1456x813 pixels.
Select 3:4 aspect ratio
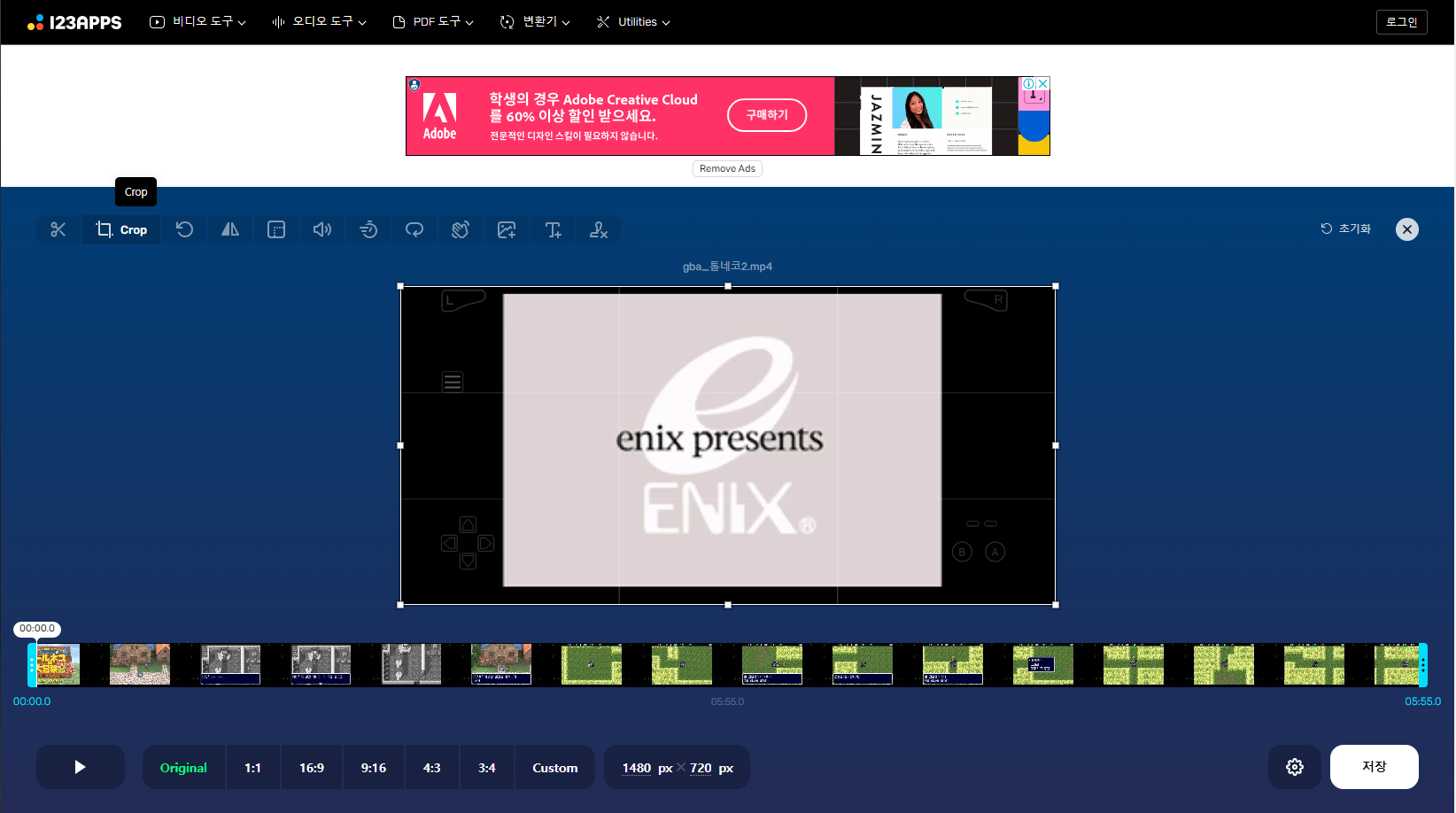pos(487,768)
